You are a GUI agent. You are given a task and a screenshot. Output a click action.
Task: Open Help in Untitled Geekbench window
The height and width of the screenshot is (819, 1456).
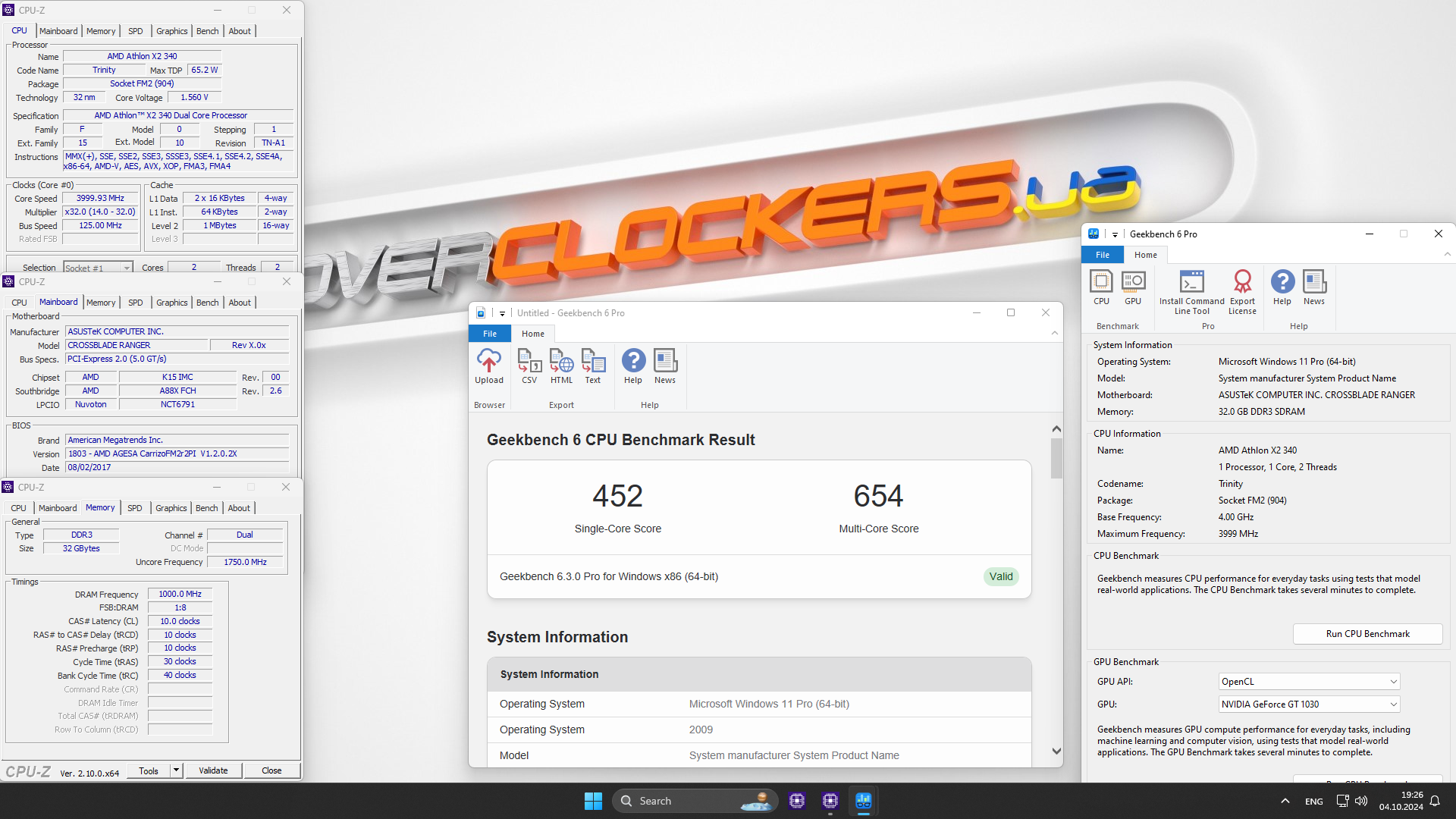(633, 367)
